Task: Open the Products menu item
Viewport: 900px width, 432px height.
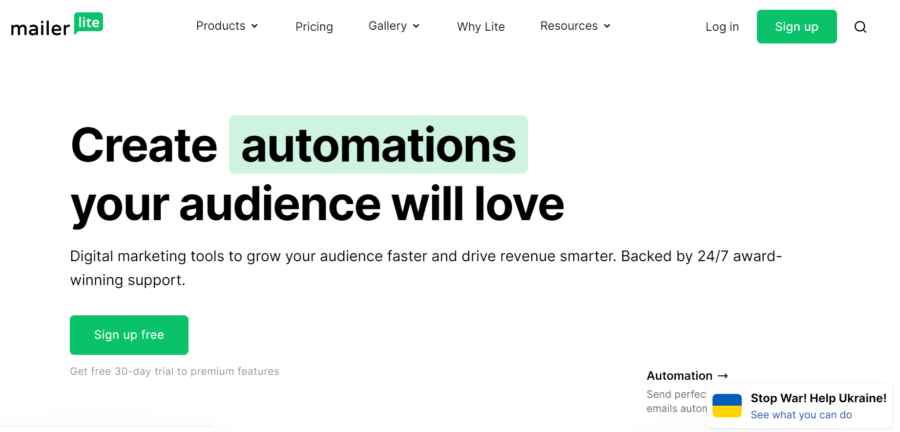Action: pos(227,26)
